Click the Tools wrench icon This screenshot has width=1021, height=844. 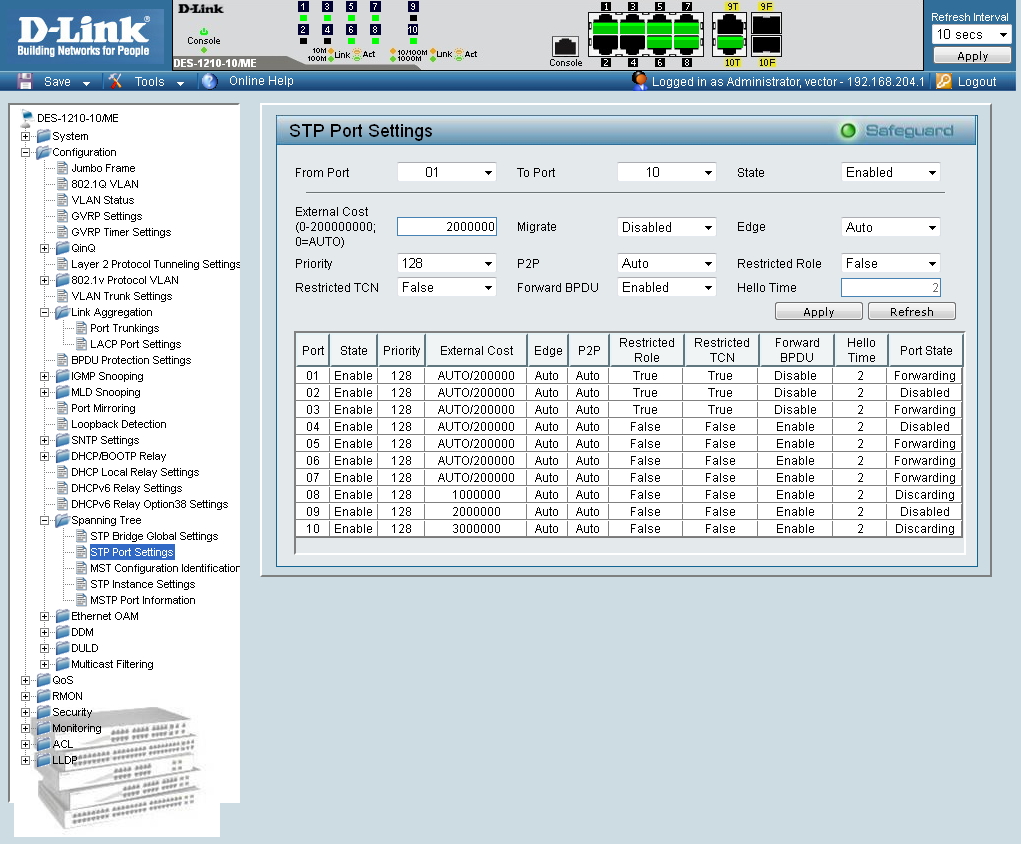pos(116,82)
